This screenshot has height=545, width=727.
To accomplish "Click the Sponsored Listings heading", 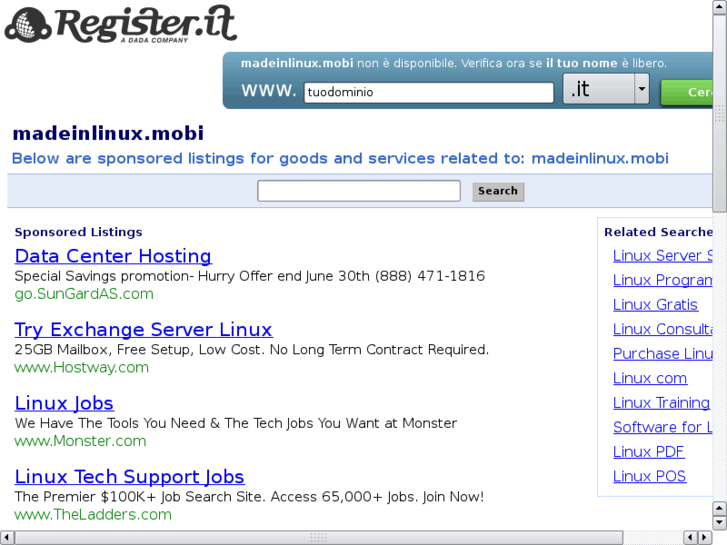I will pyautogui.click(x=78, y=232).
